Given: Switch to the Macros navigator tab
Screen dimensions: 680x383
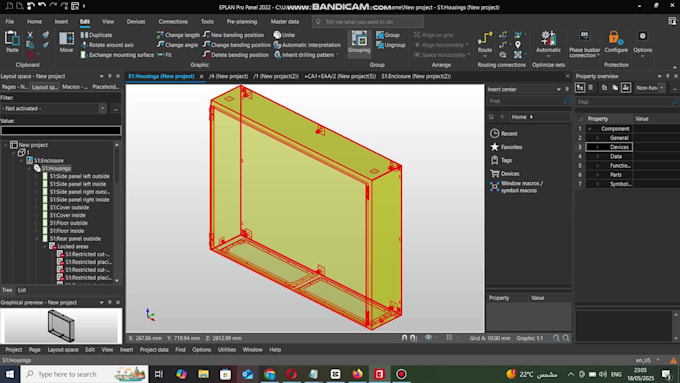Looking at the screenshot, I should coord(75,87).
